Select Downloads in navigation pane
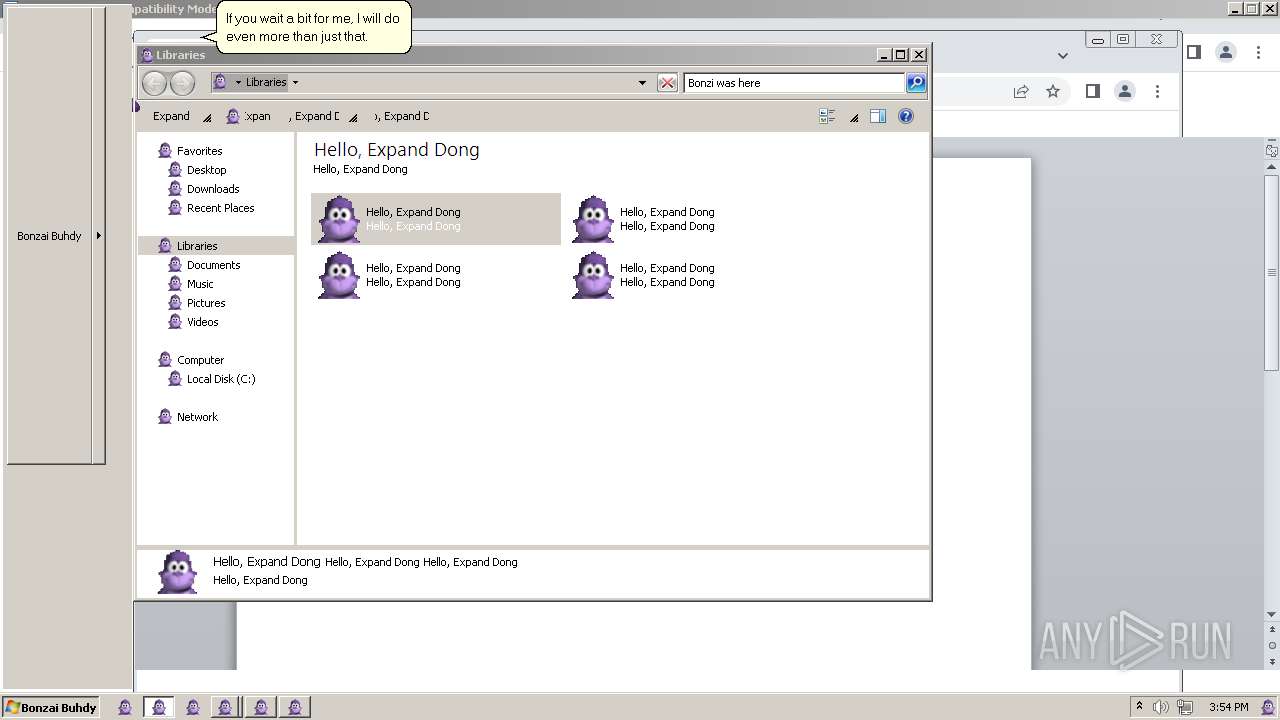1280x720 pixels. click(213, 189)
